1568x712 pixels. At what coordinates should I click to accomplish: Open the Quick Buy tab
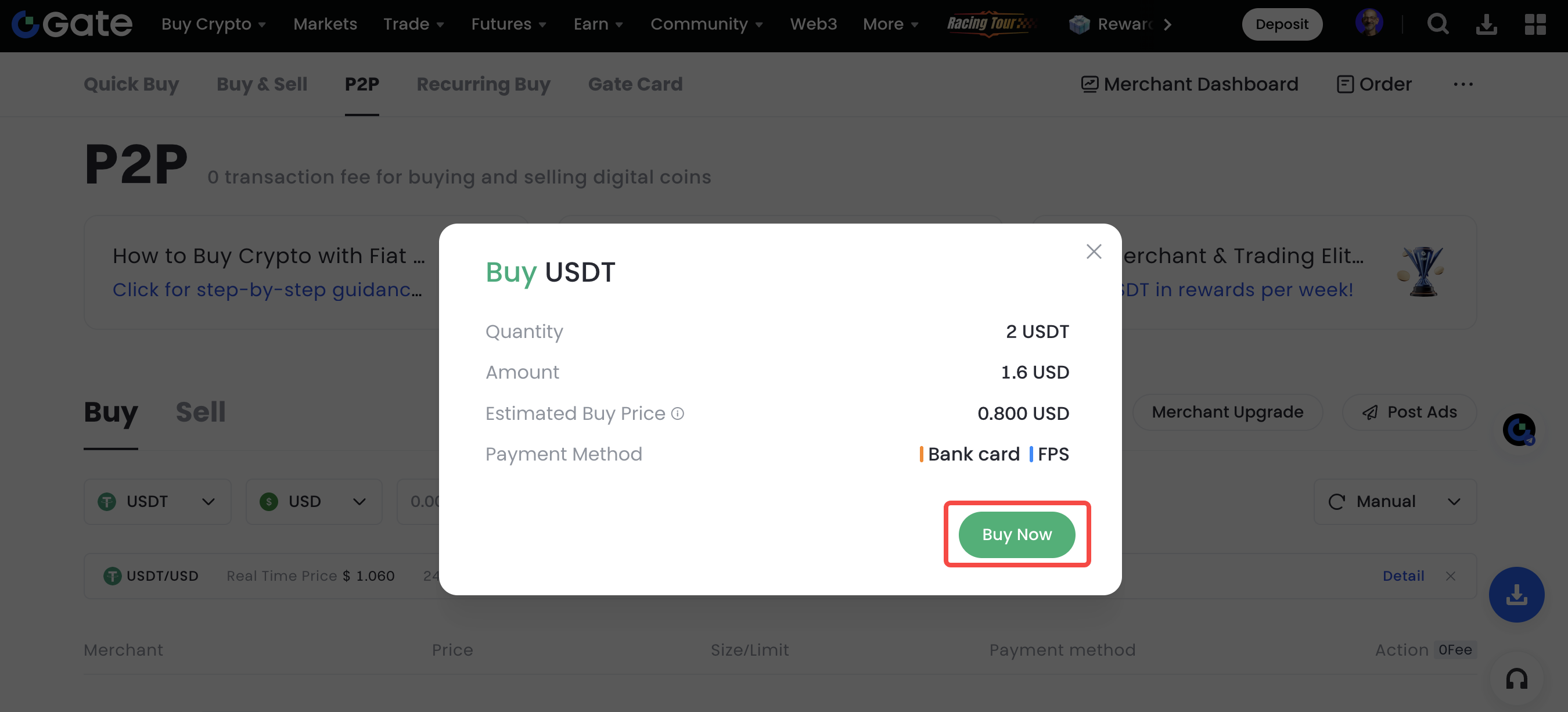pos(131,84)
